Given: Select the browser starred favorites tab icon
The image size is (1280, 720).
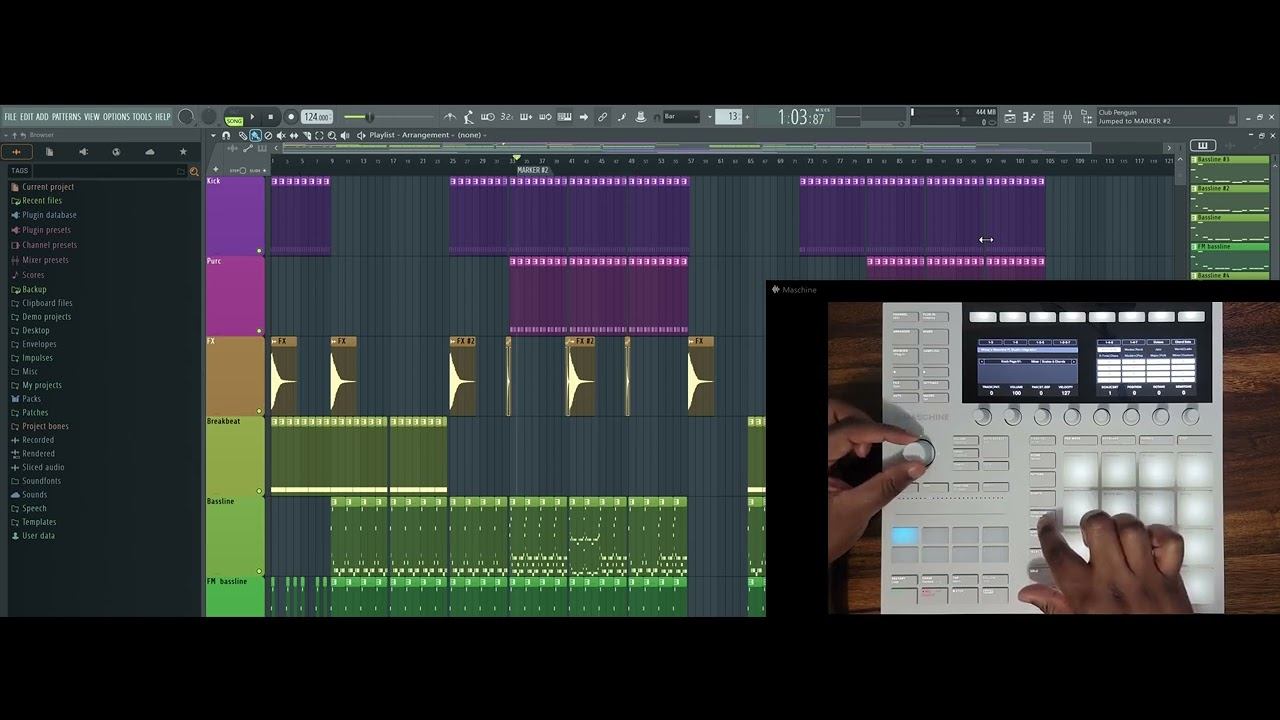Looking at the screenshot, I should click(x=183, y=152).
